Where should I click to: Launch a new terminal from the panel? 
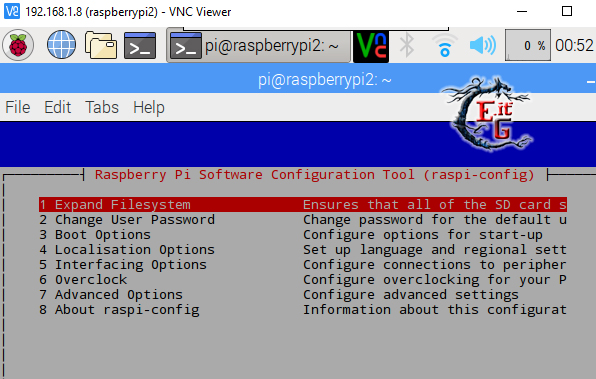[140, 46]
